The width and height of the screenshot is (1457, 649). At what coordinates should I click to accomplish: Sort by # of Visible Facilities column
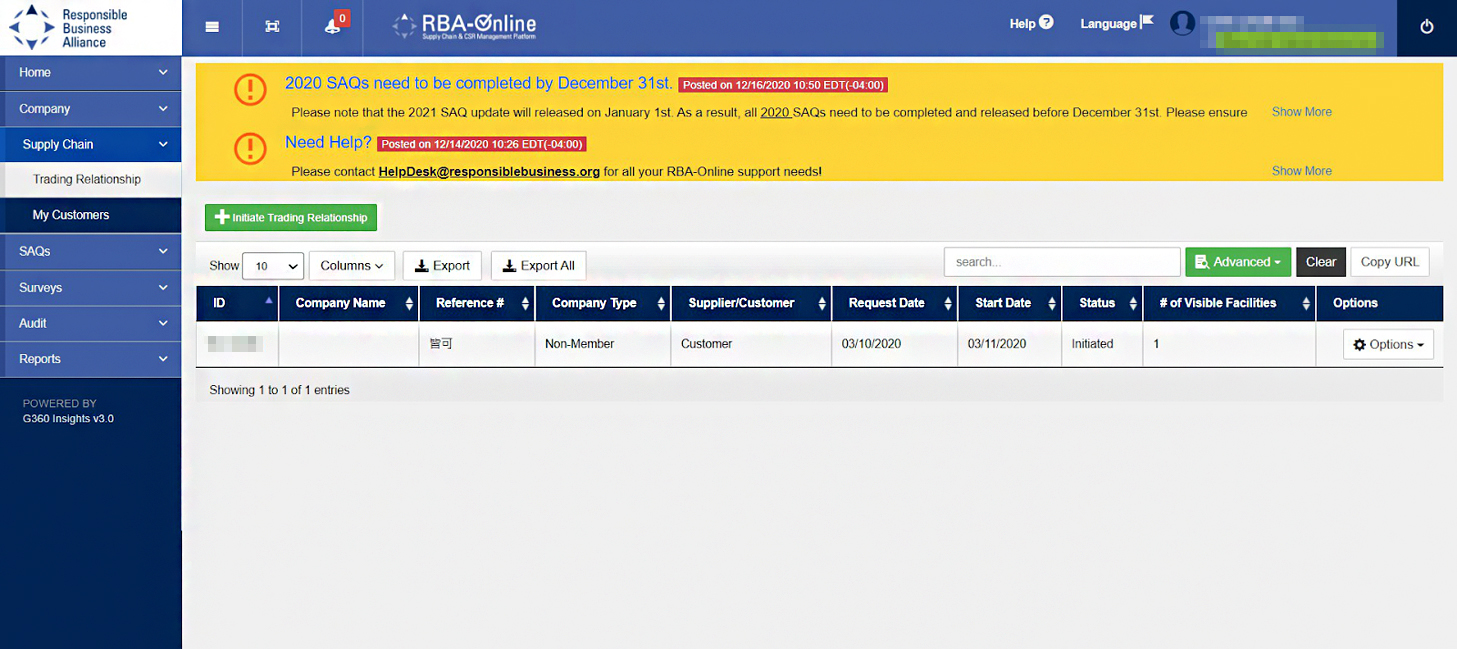tap(1230, 303)
